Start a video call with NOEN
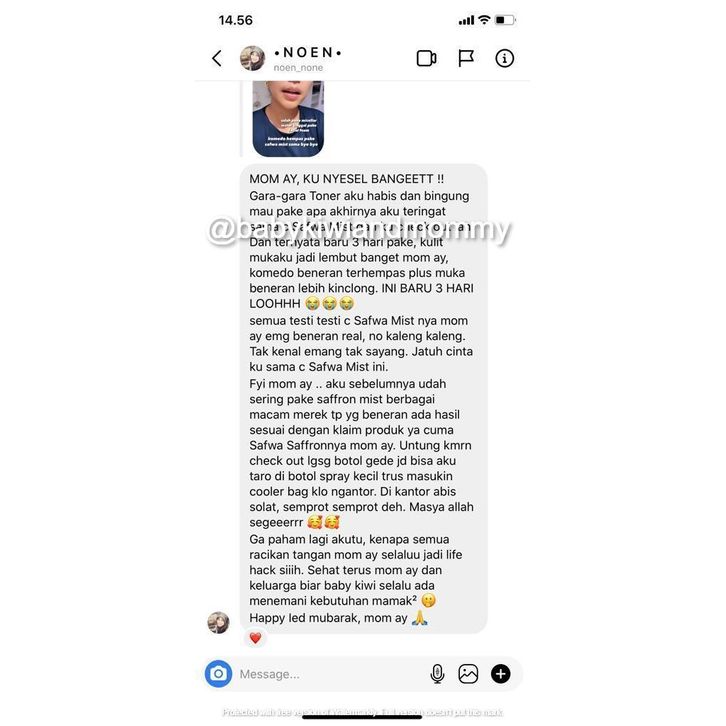The image size is (726, 726). (x=426, y=58)
